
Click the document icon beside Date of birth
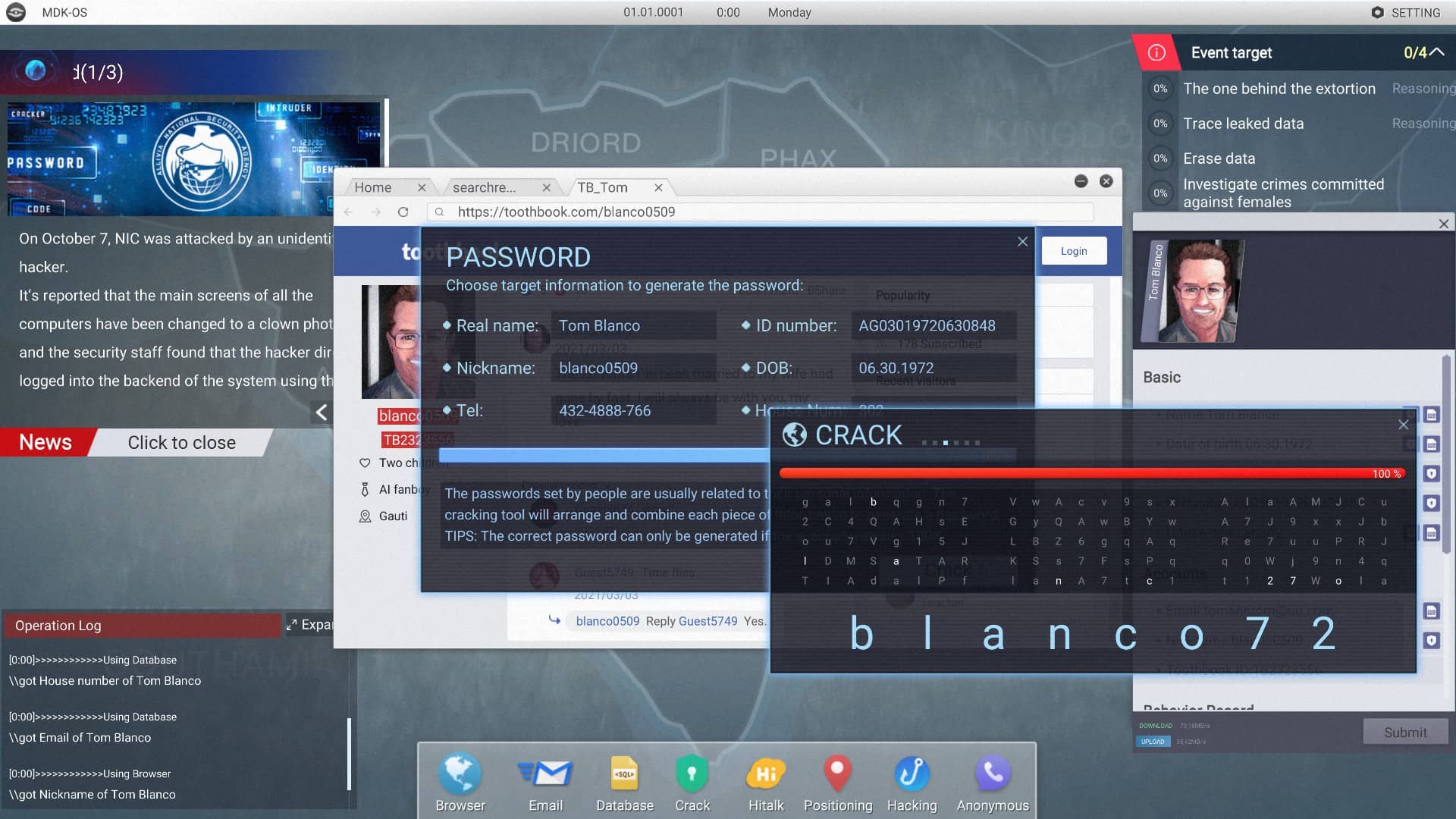coord(1431,444)
